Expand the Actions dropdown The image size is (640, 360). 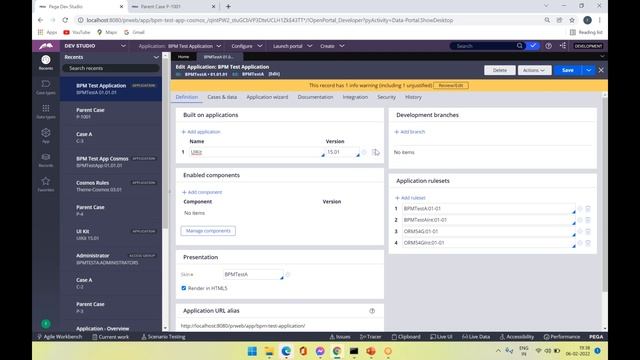534,70
